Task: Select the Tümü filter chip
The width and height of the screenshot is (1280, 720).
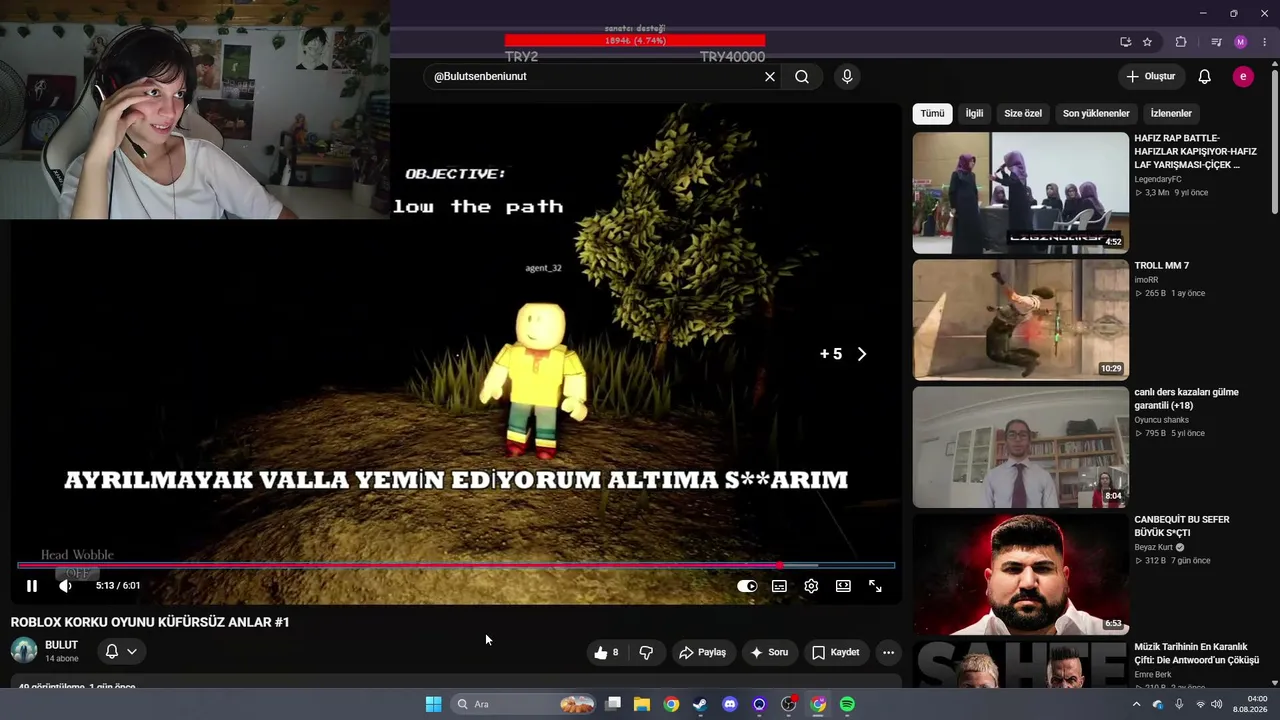Action: (x=932, y=114)
